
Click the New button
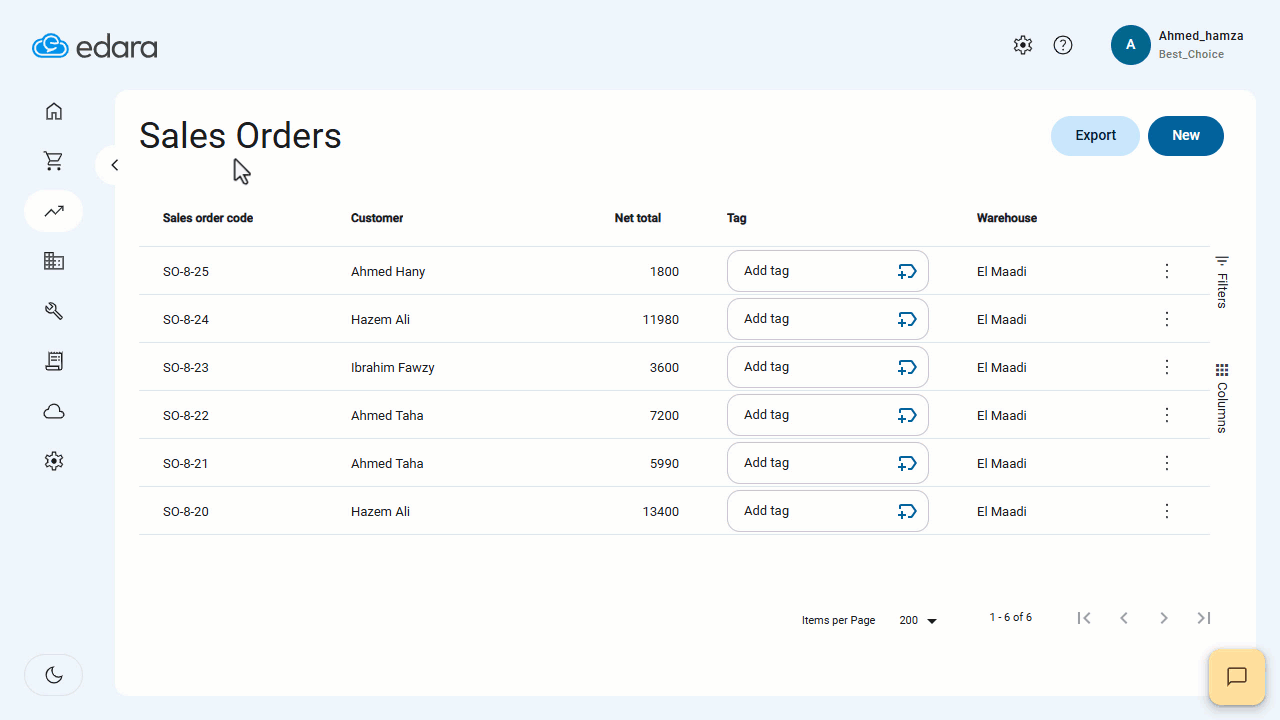click(x=1186, y=136)
